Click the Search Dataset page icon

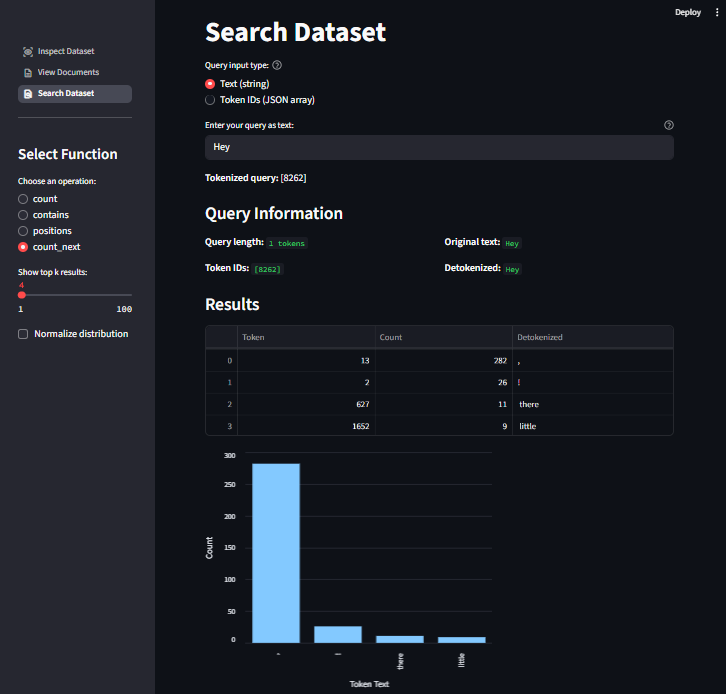28,94
